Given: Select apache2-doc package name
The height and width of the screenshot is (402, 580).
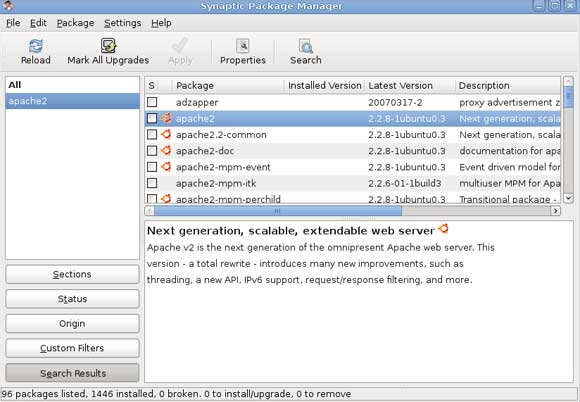Looking at the screenshot, I should (x=205, y=151).
